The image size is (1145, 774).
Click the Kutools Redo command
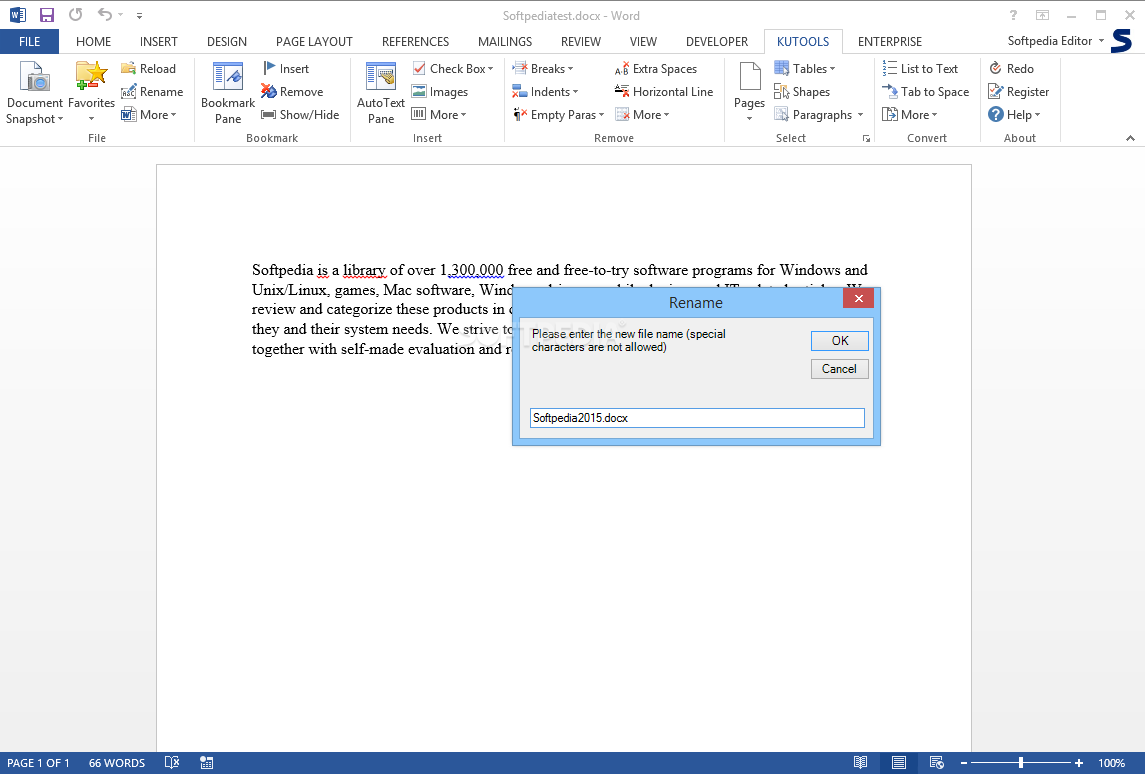tap(1011, 69)
